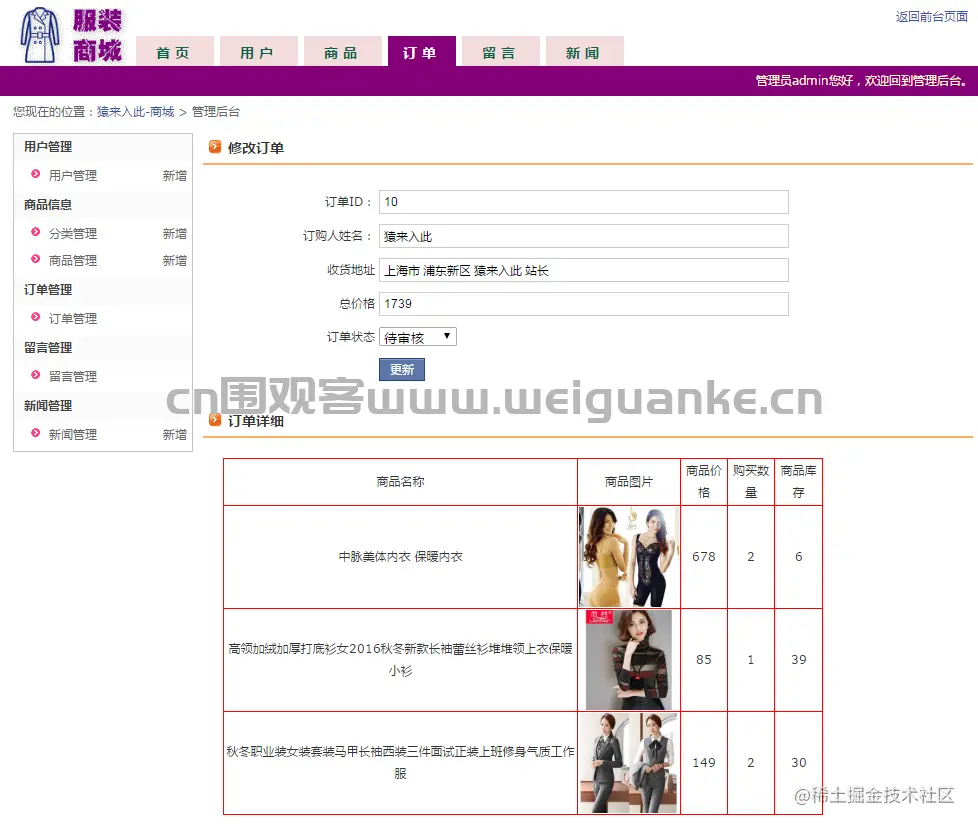Image resolution: width=978 pixels, height=829 pixels.
Task: Click the stock cell 39
Action: pyautogui.click(x=798, y=659)
